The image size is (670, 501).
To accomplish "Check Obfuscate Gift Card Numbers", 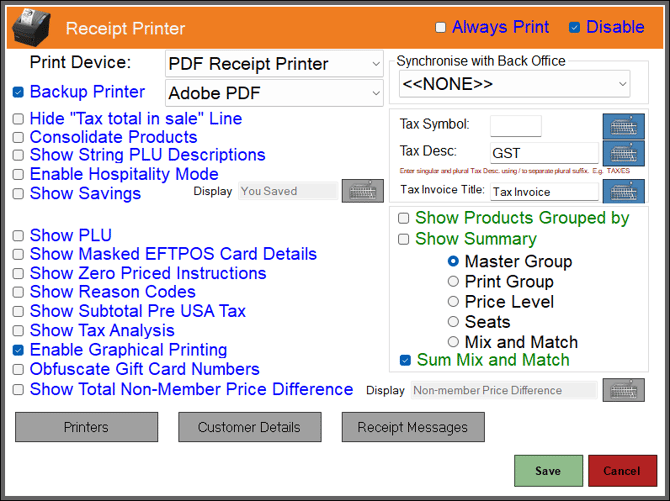I will (18, 369).
